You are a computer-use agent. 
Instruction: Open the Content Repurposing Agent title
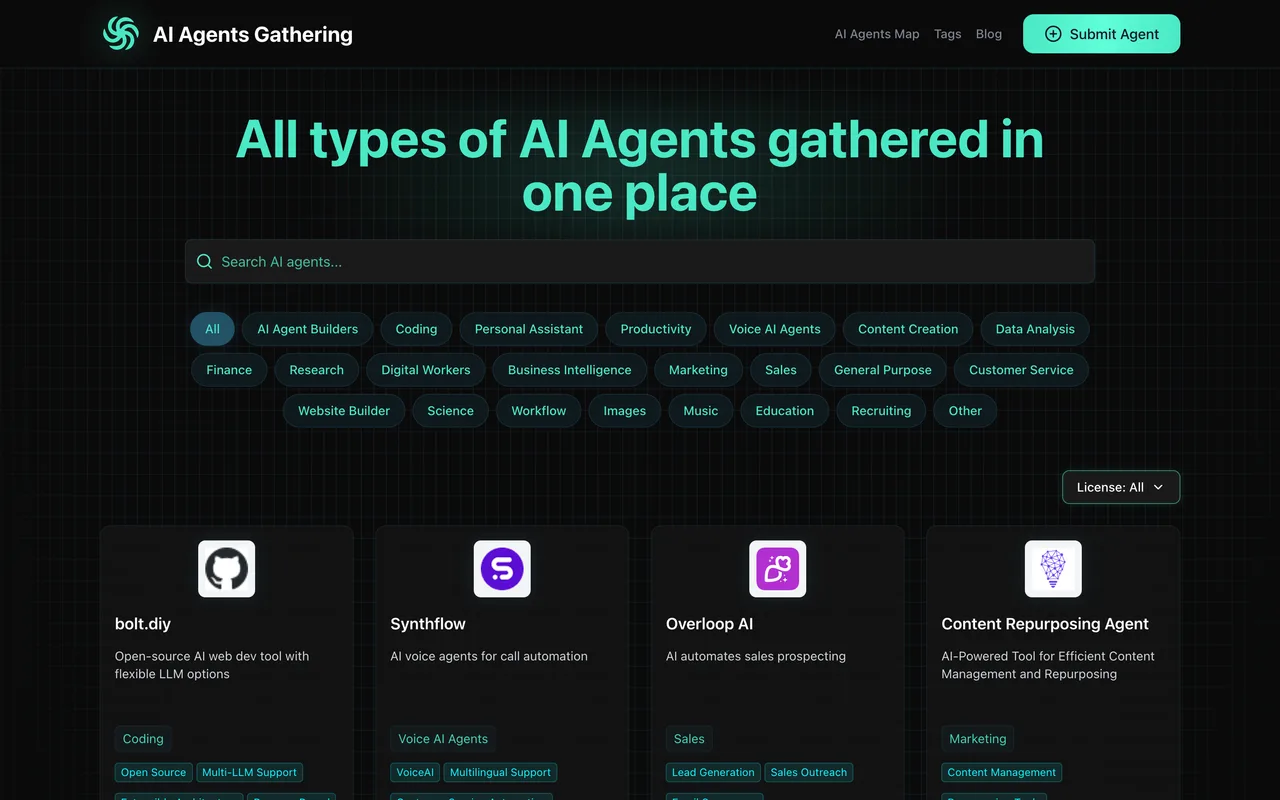click(1045, 624)
